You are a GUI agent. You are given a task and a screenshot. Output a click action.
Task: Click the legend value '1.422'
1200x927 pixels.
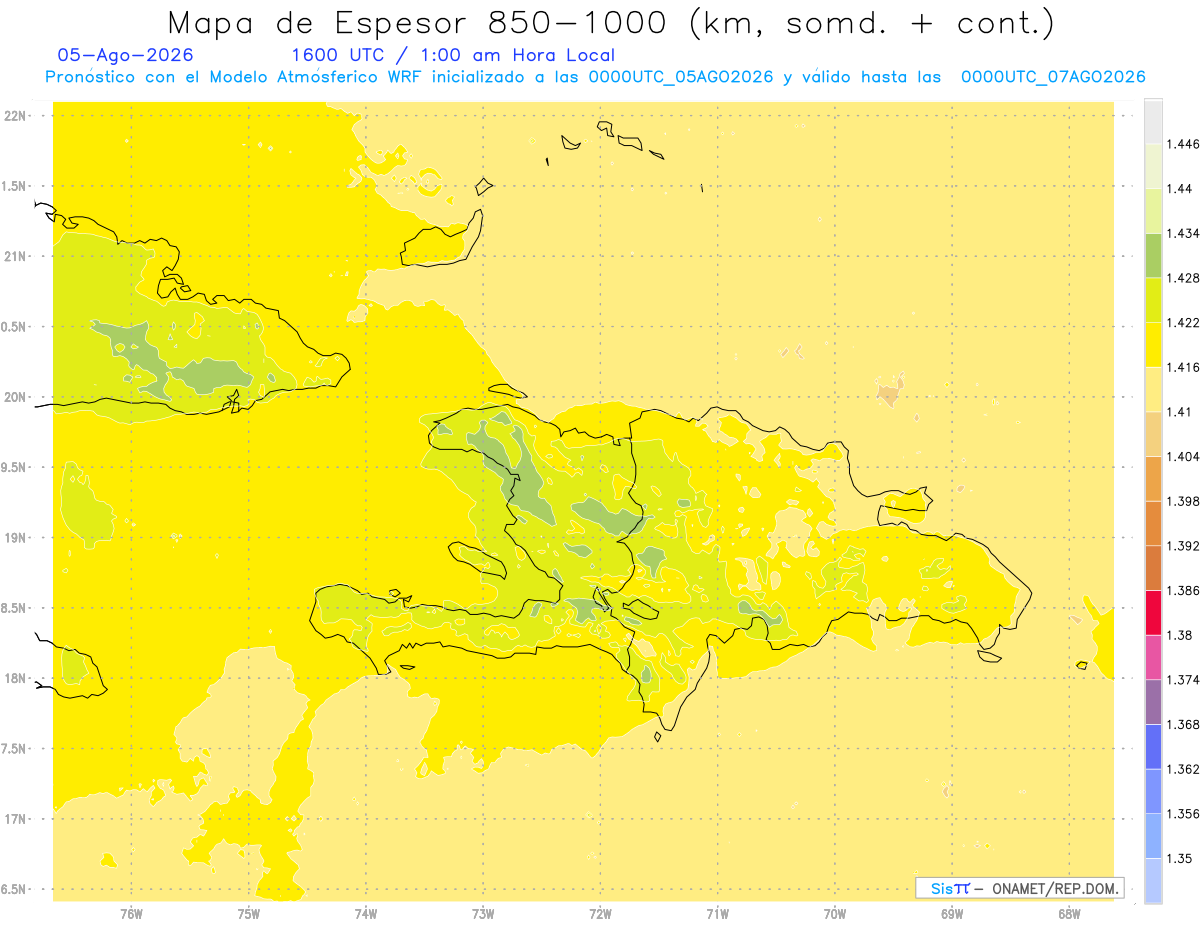point(1183,322)
